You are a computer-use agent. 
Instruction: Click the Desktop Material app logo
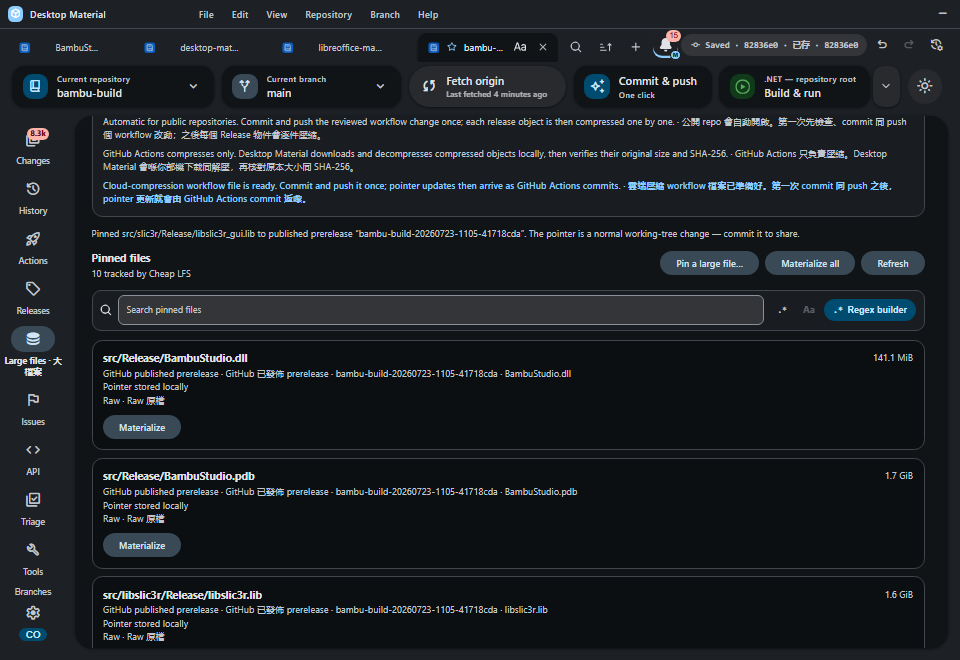(x=16, y=14)
